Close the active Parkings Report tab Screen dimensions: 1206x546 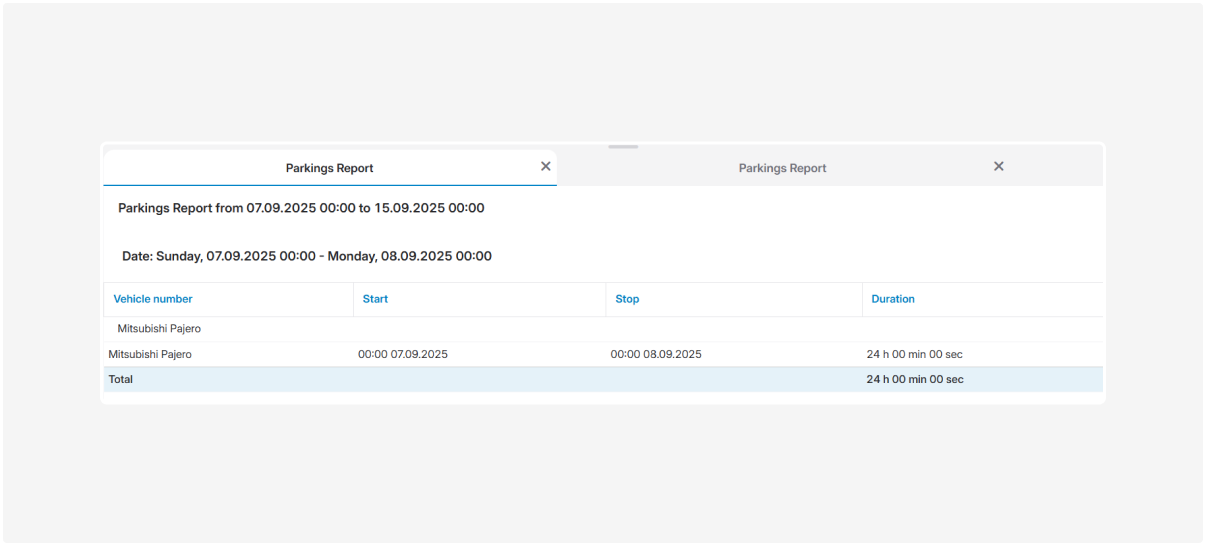point(545,166)
